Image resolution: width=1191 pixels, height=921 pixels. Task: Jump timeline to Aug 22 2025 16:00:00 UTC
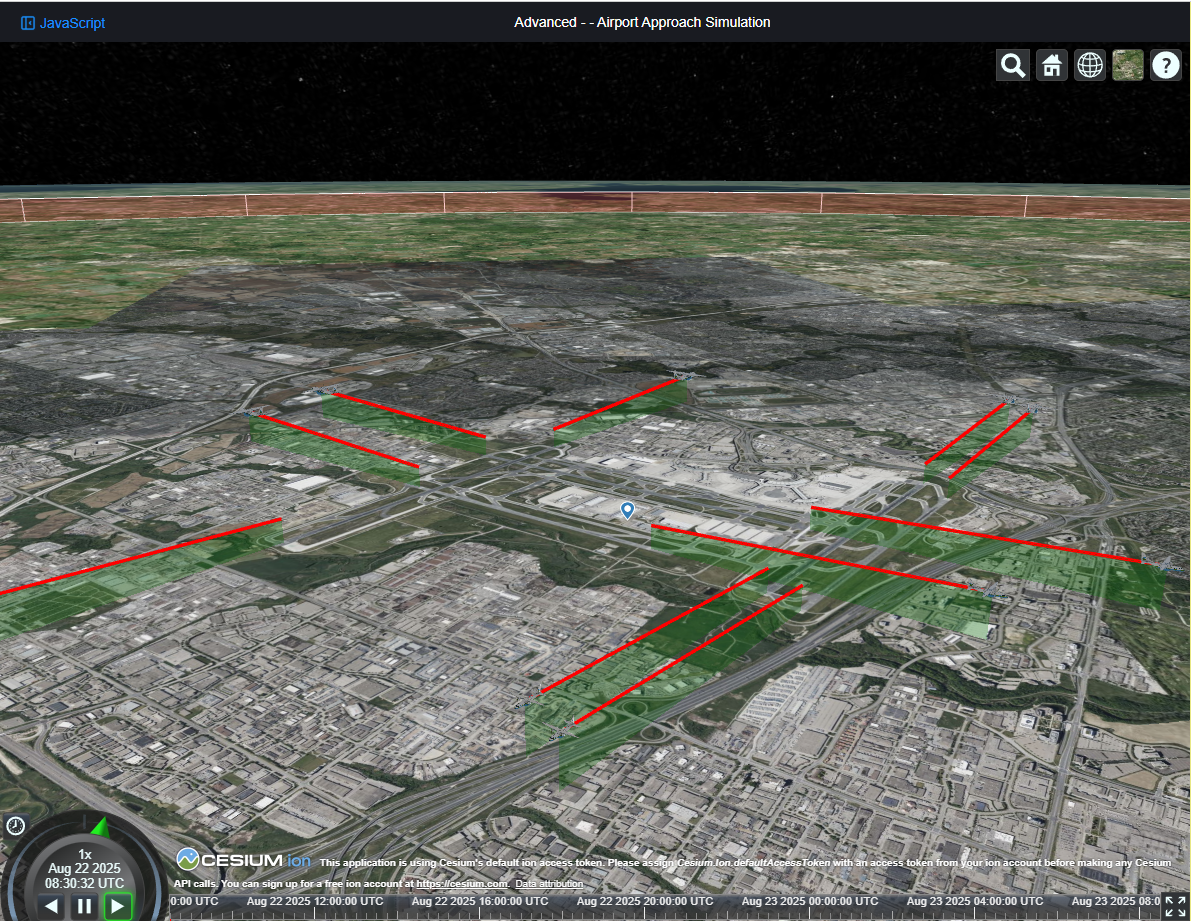pos(479,901)
